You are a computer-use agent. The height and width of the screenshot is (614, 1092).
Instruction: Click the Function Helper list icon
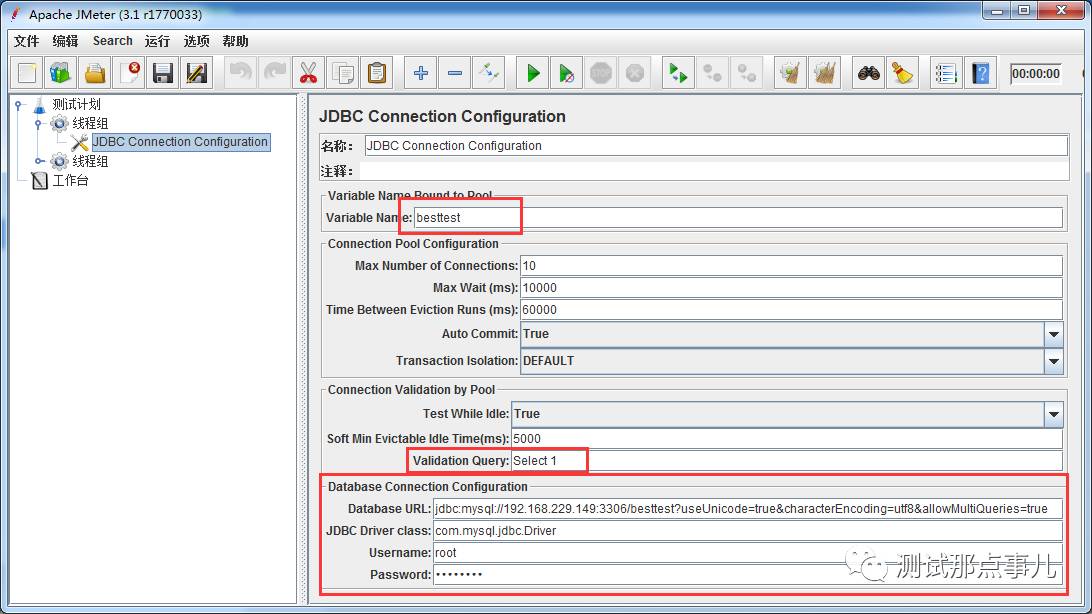[x=946, y=73]
